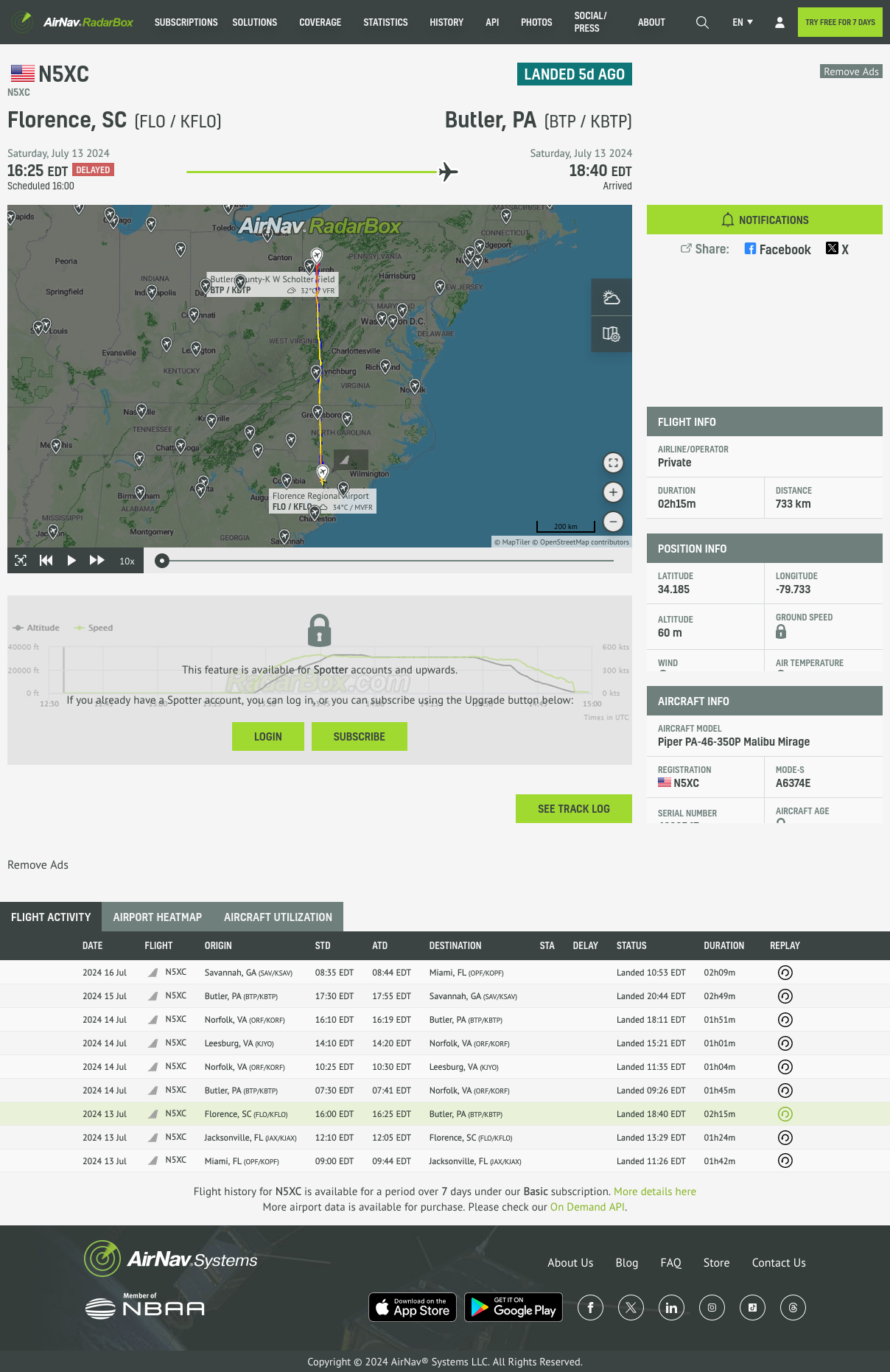
Task: Open the EN language dropdown
Action: (743, 22)
